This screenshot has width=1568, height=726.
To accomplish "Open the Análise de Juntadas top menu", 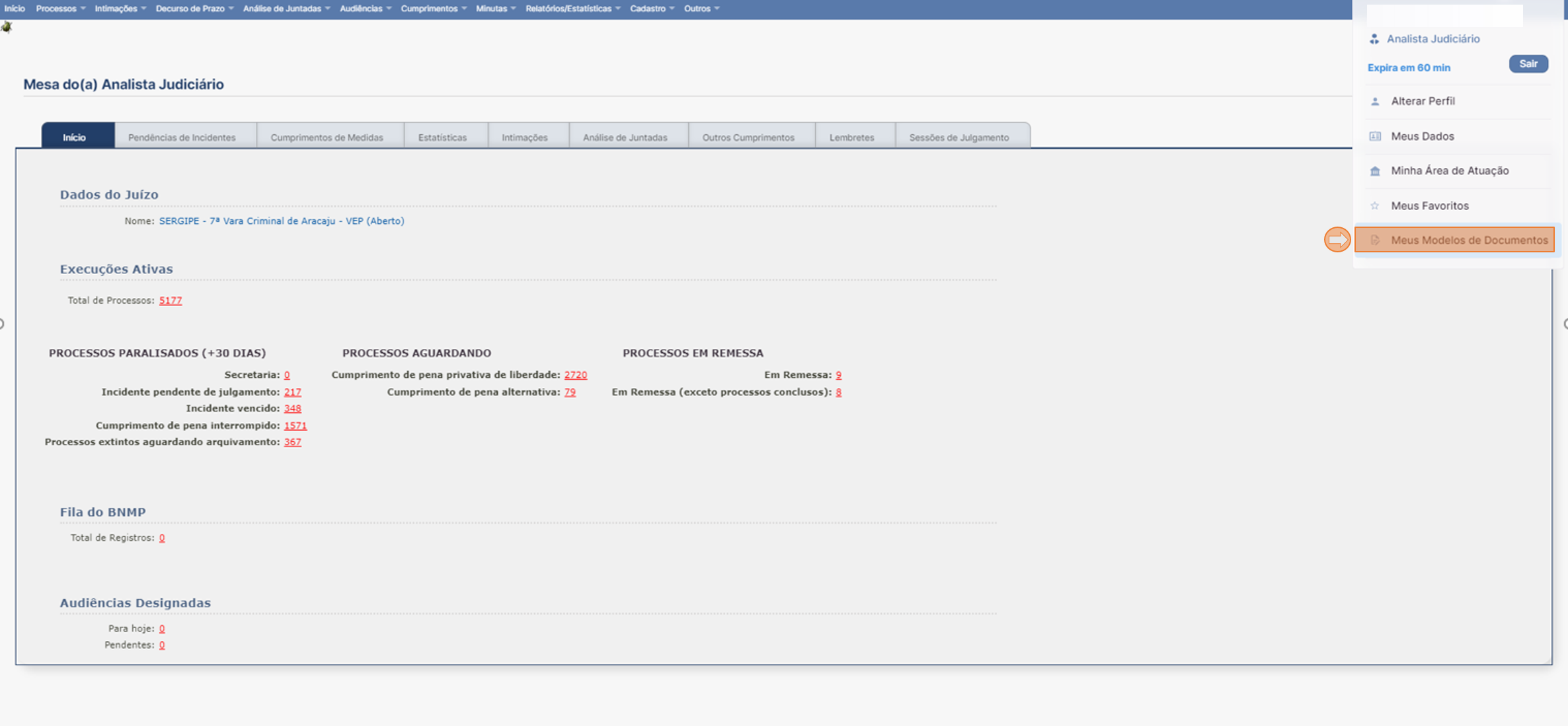I will 286,9.
